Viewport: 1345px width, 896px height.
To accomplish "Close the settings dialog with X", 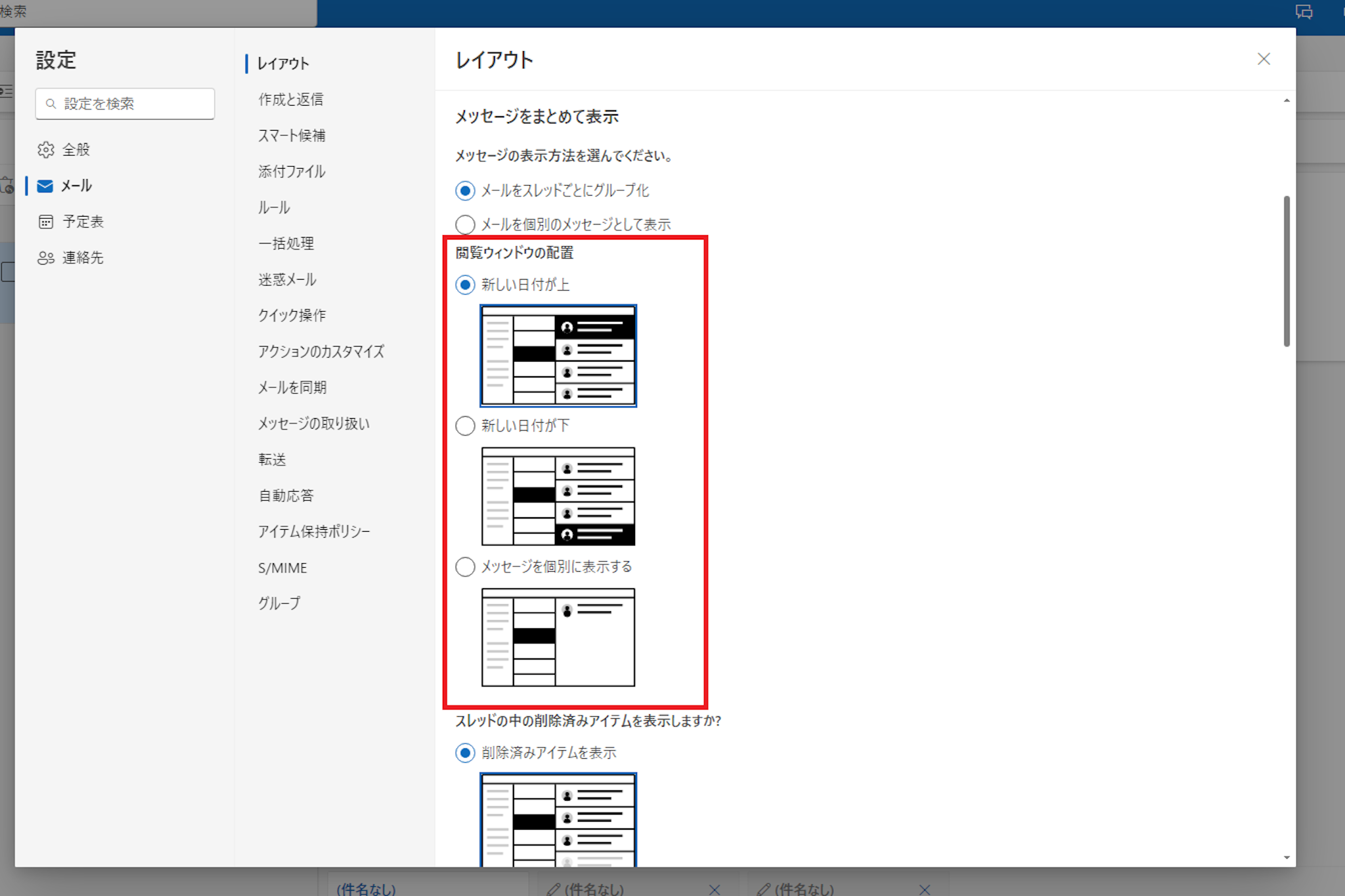I will [x=1264, y=59].
